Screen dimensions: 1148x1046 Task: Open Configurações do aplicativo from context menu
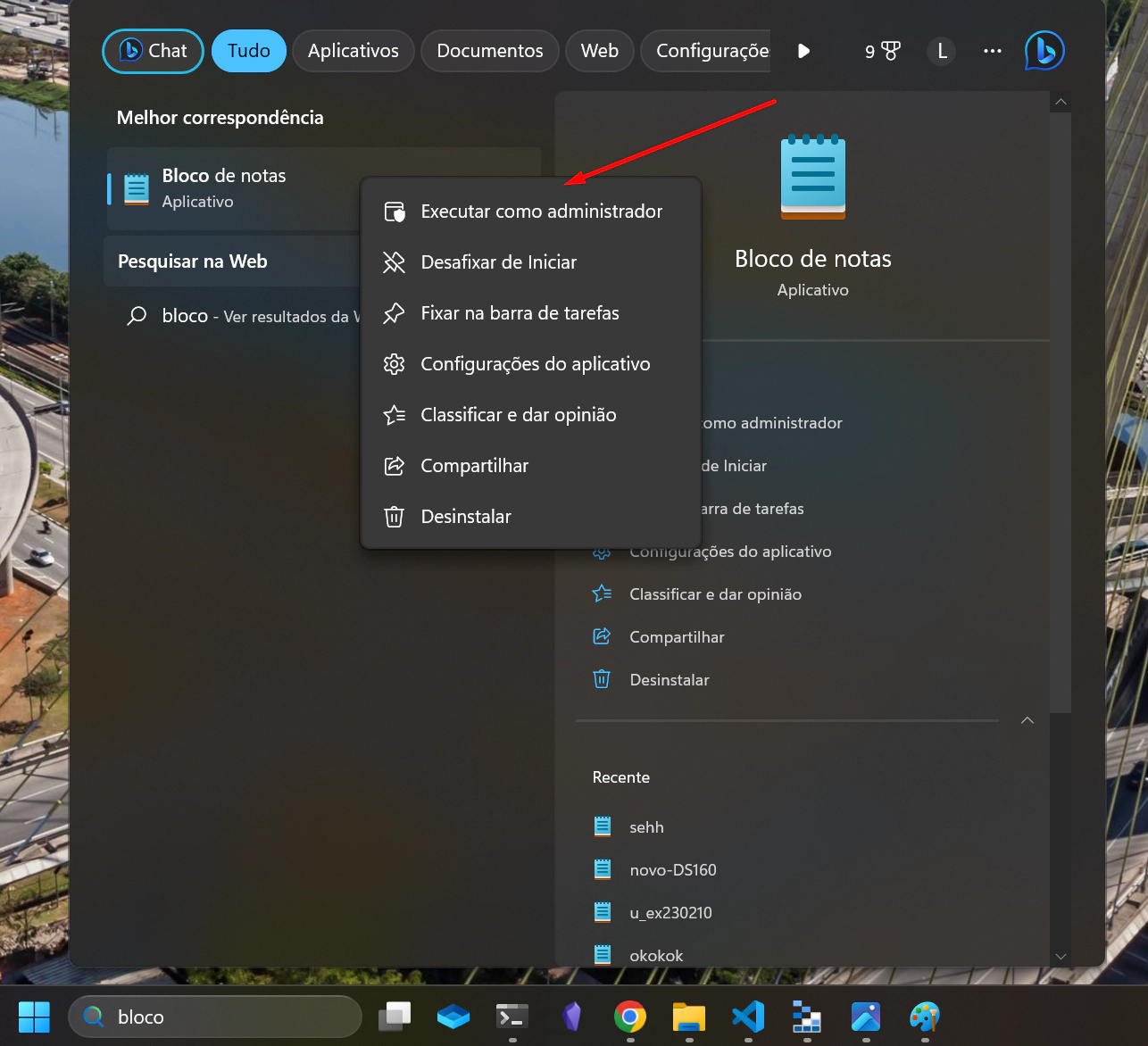click(535, 364)
